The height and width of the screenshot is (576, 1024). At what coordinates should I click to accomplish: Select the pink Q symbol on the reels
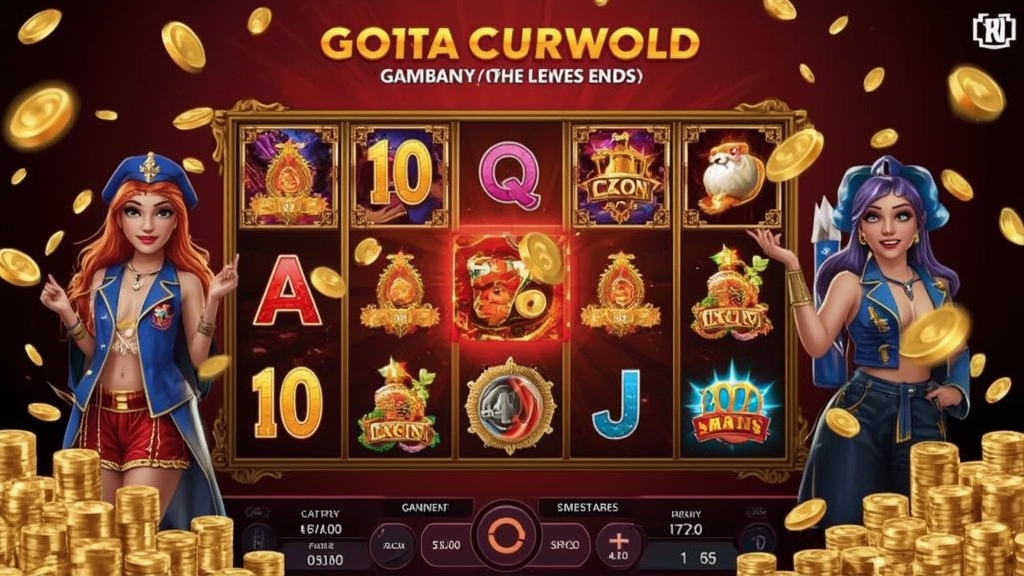[509, 175]
